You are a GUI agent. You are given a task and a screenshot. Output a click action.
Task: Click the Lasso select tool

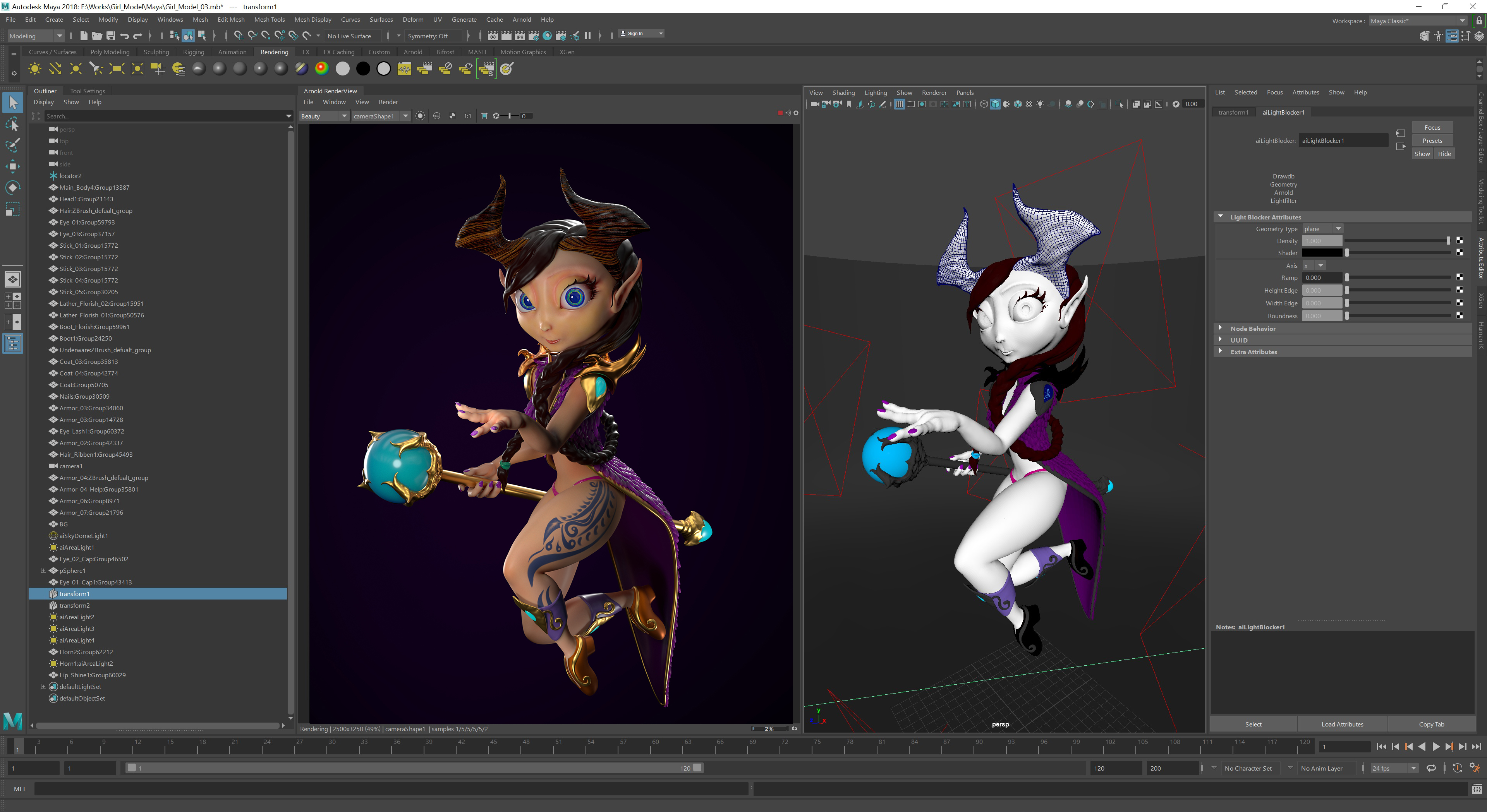13,124
